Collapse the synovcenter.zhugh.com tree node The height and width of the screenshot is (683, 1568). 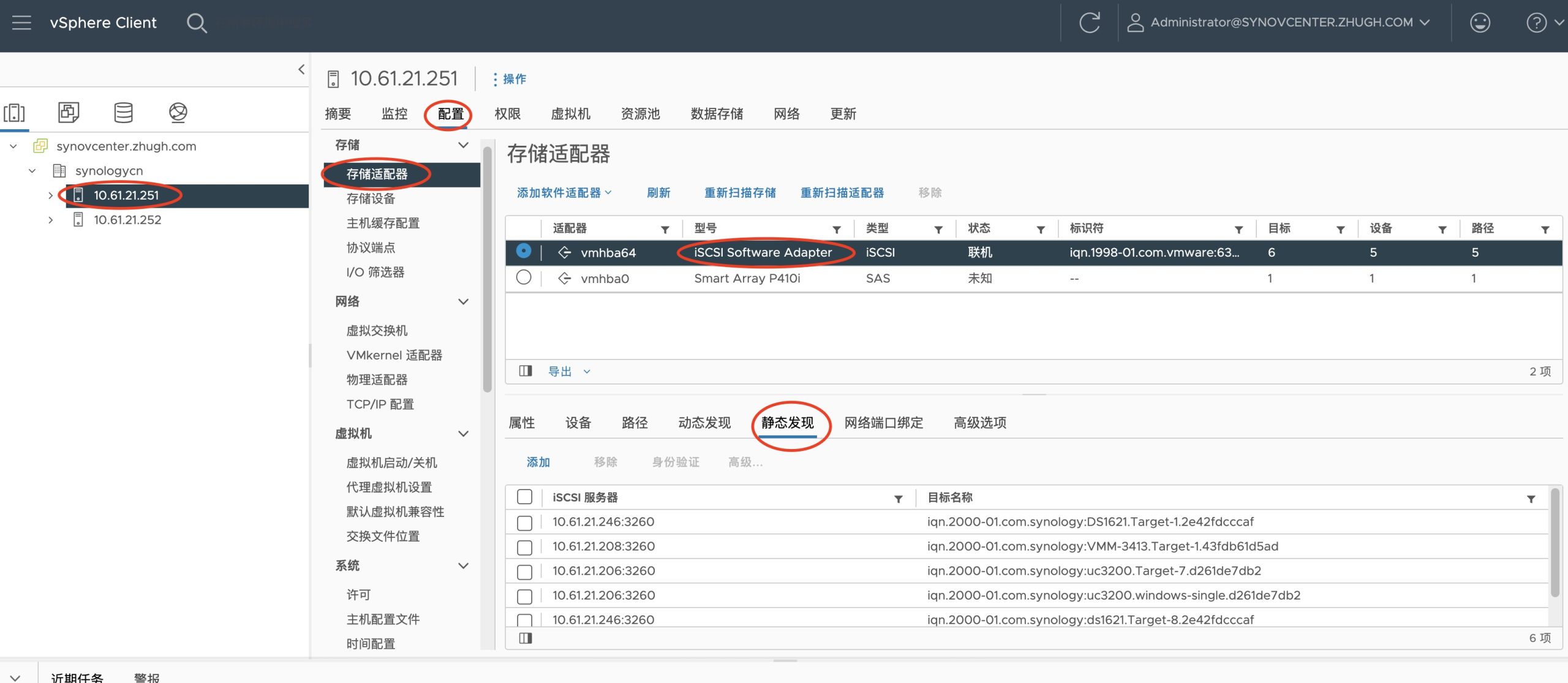13,146
